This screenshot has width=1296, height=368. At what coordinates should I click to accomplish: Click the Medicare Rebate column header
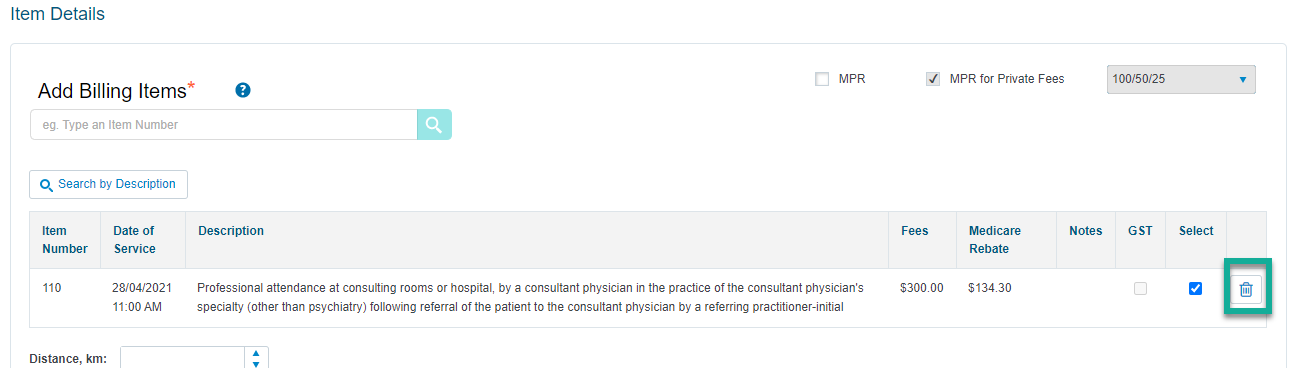[x=995, y=240]
